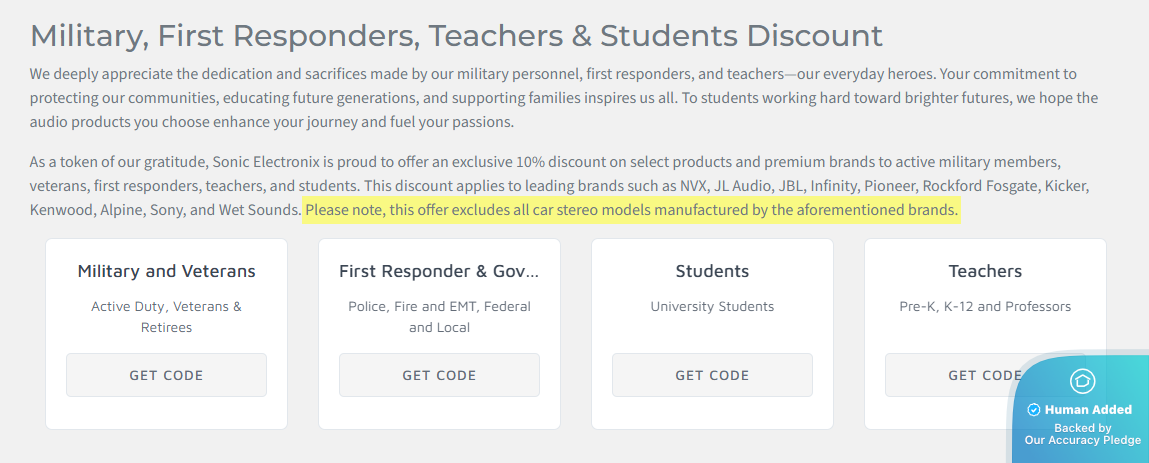
Task: Click the home-shield icon in the teal badge
Action: click(x=1082, y=381)
